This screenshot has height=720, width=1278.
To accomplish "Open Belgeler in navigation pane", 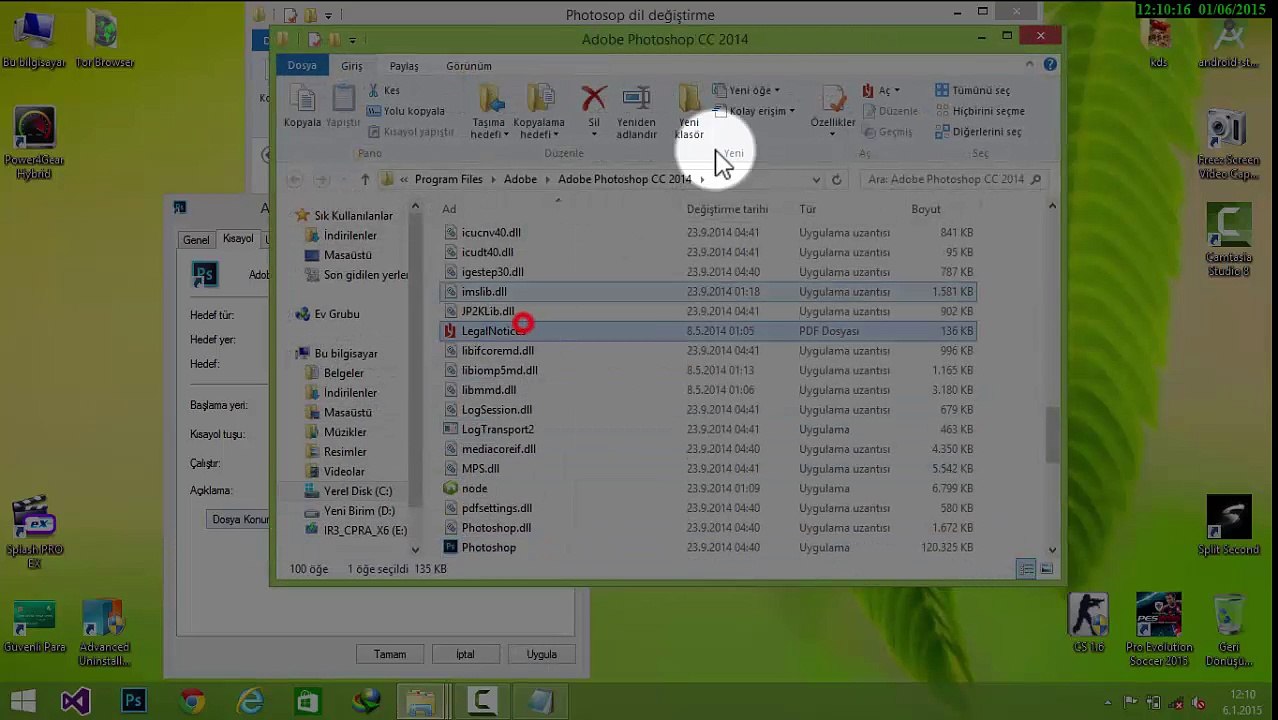I will pyautogui.click(x=343, y=373).
